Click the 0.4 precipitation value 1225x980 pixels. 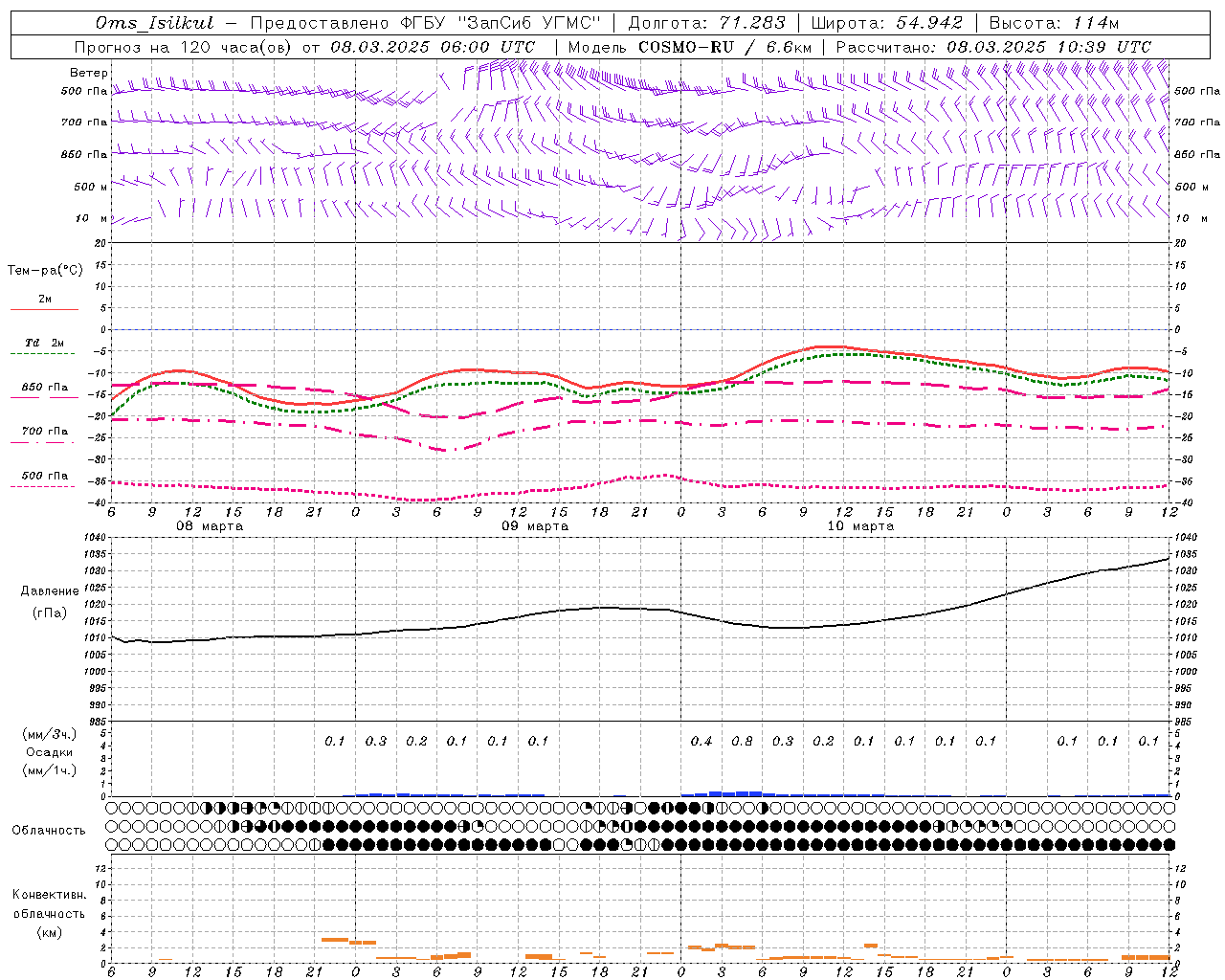(702, 742)
